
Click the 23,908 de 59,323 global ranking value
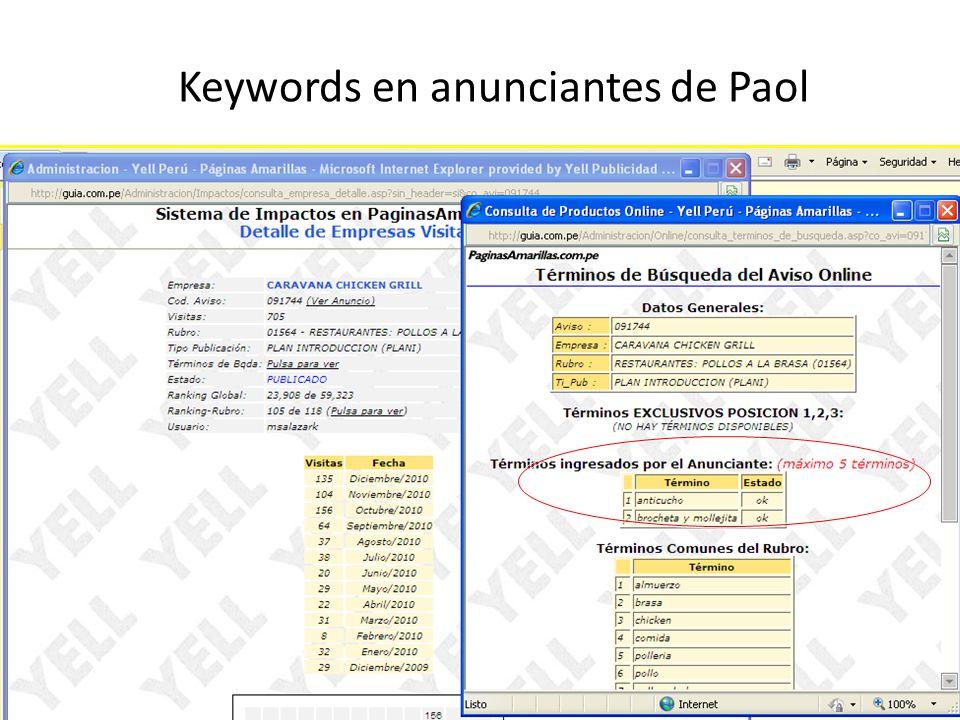[x=310, y=396]
